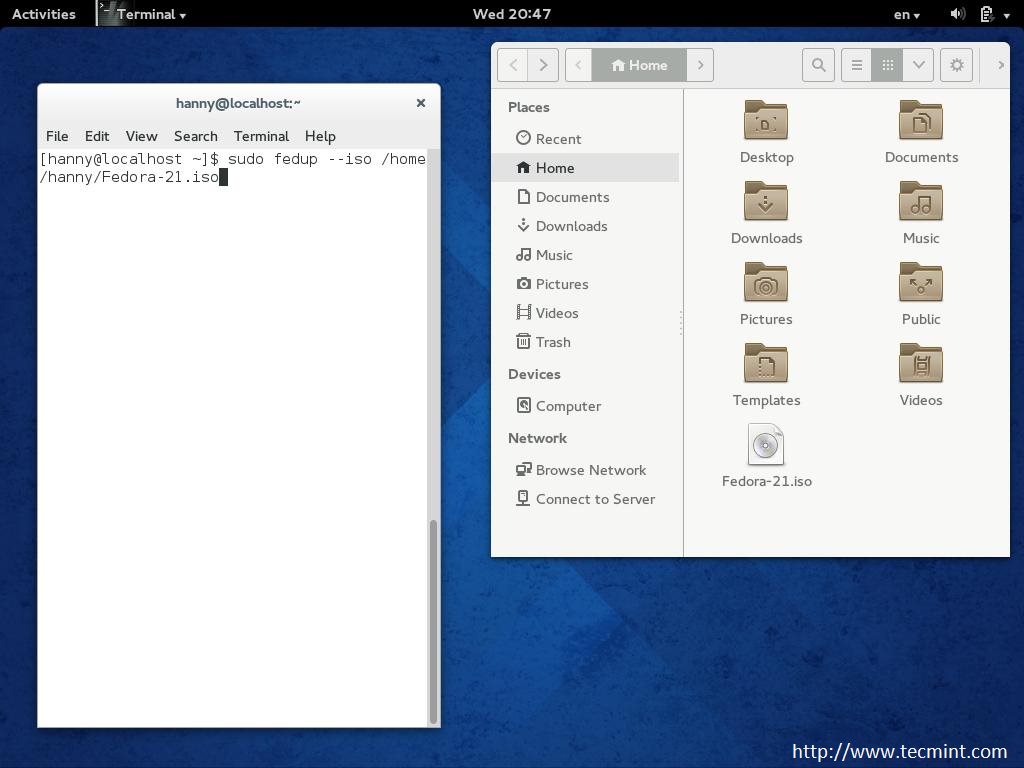Select Recent in the Places sidebar

(x=557, y=138)
